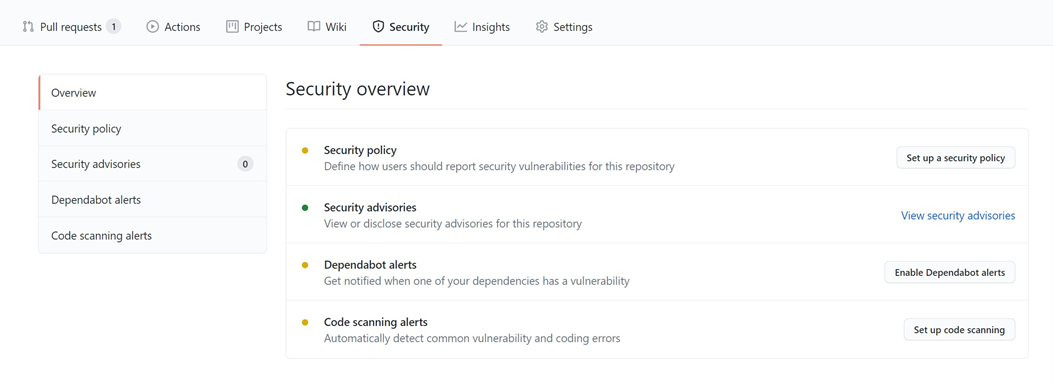Screen dimensions: 1053x386
Task: Click the text 'View or disclose security advisories for this repository'
Action: click(453, 224)
